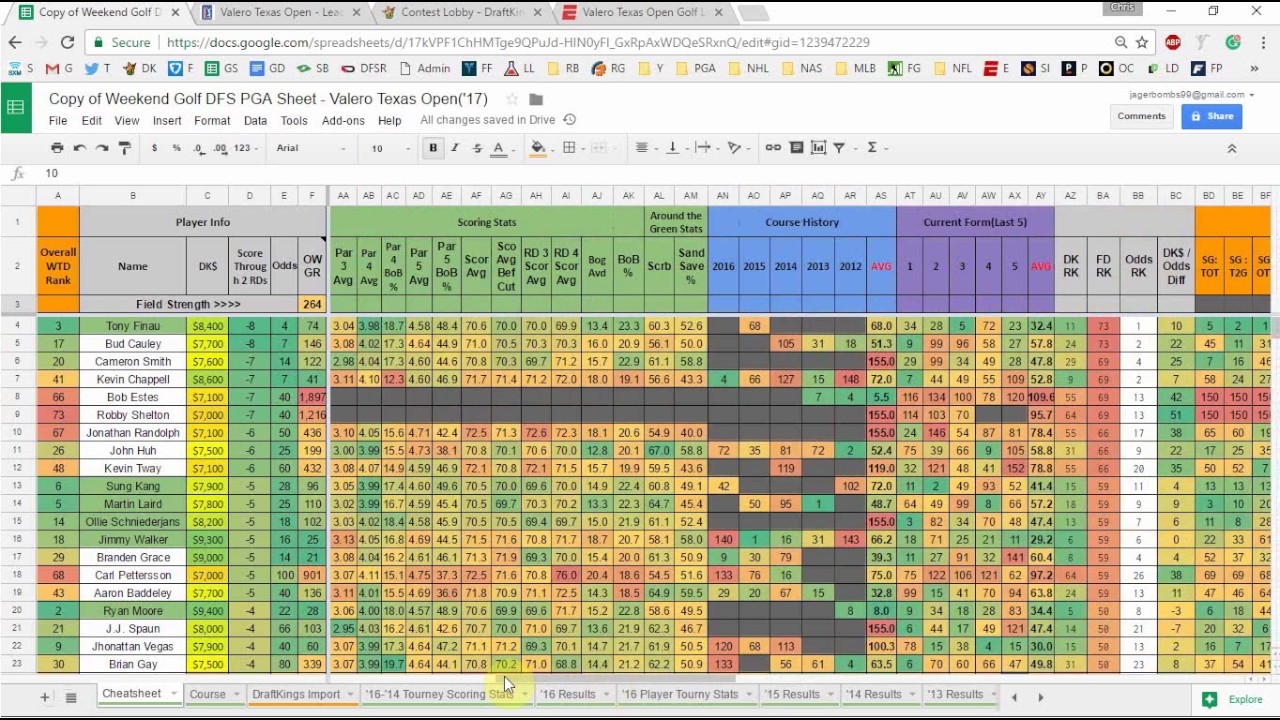
Task: Open the all sheets list icon
Action: click(x=71, y=696)
